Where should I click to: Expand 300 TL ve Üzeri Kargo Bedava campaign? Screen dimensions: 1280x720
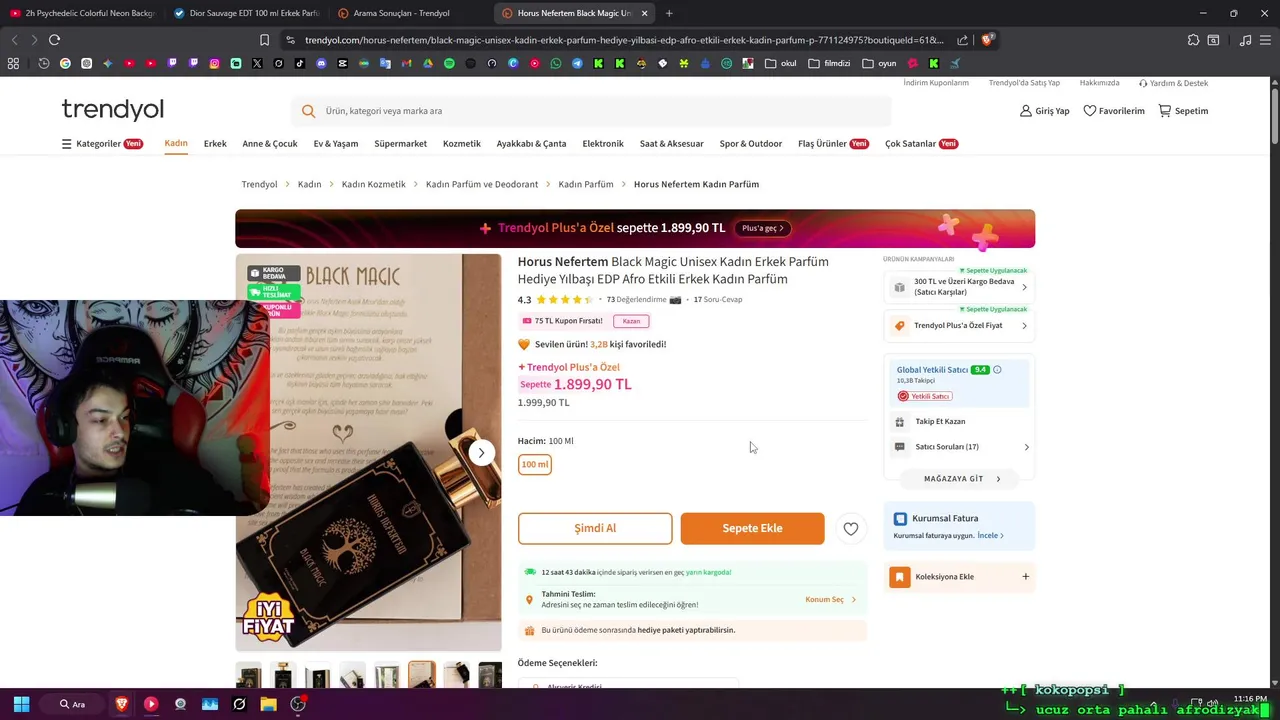click(959, 287)
